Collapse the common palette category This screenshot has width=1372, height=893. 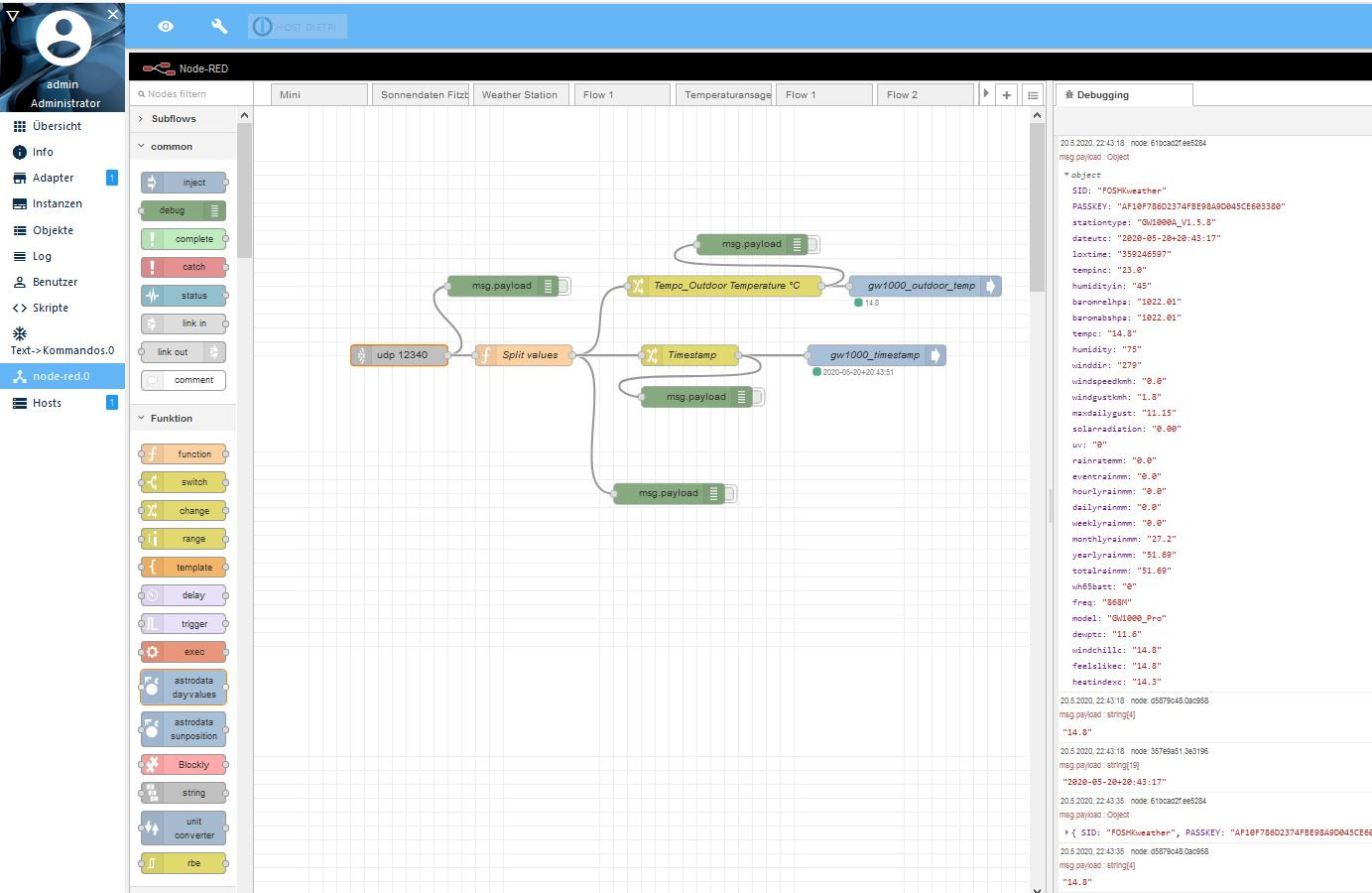[171, 147]
